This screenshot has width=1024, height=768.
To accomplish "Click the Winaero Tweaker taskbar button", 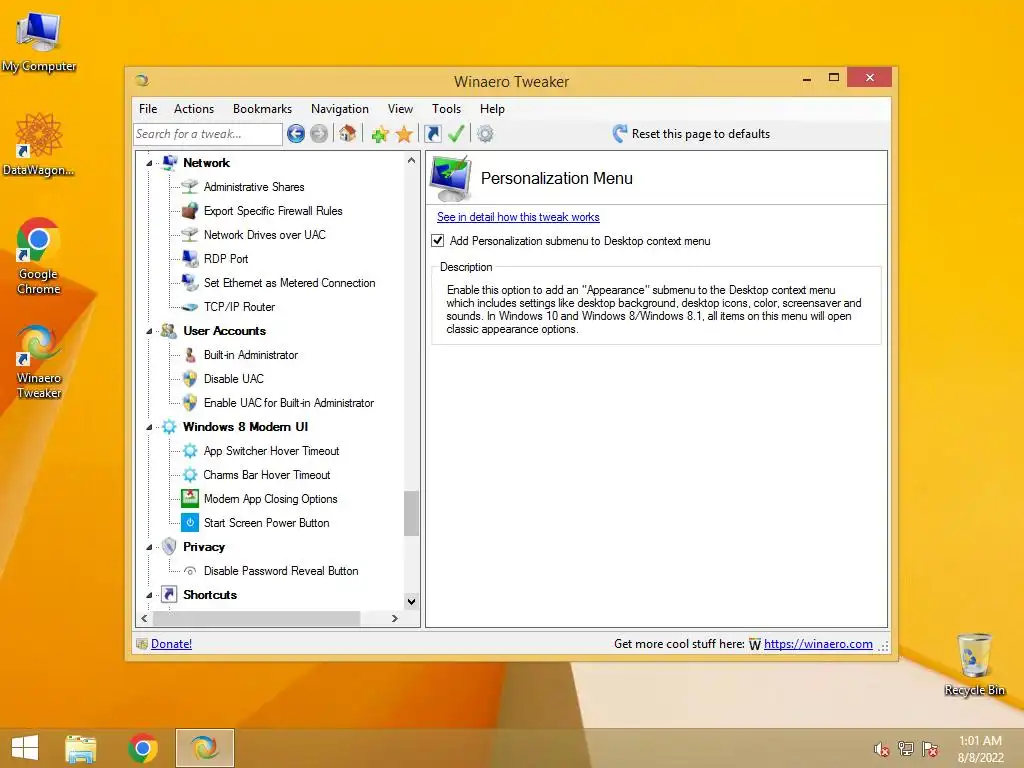I will (x=204, y=748).
